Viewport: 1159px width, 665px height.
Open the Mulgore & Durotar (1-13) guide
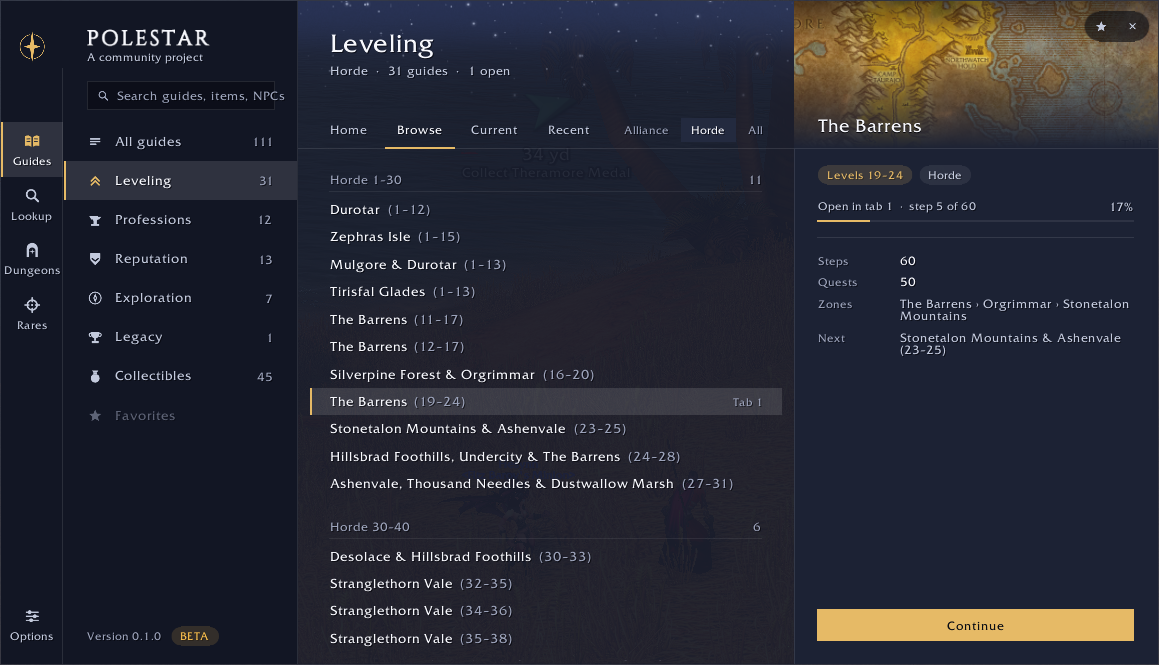(x=545, y=265)
